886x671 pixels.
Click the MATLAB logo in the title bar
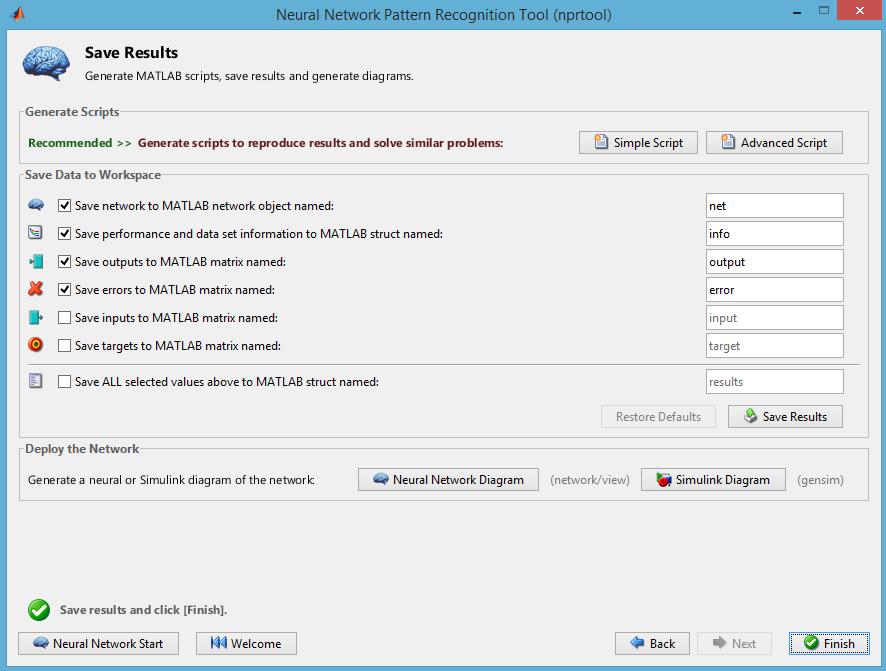(x=18, y=14)
